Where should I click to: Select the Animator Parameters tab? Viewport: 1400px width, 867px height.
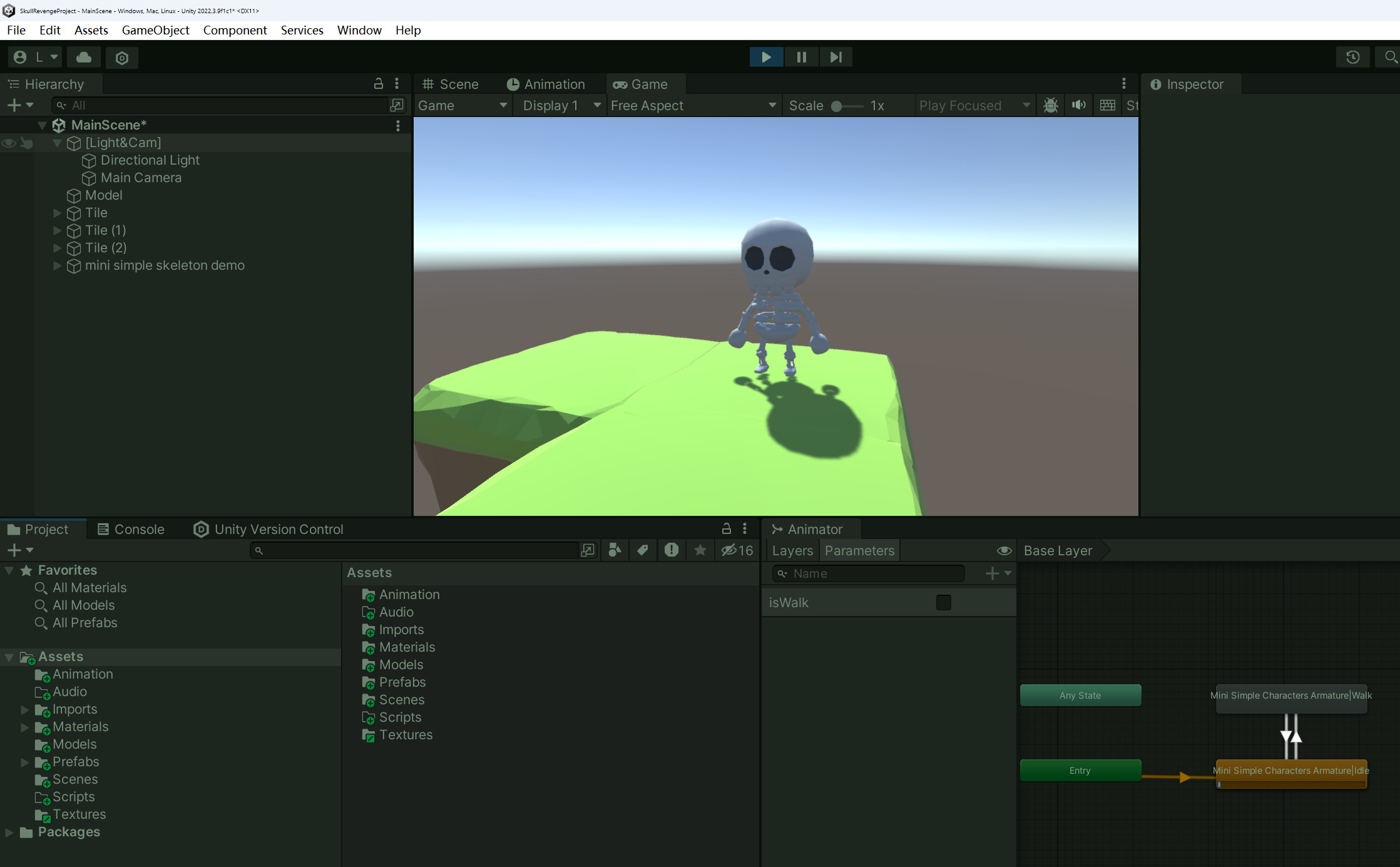[859, 551]
